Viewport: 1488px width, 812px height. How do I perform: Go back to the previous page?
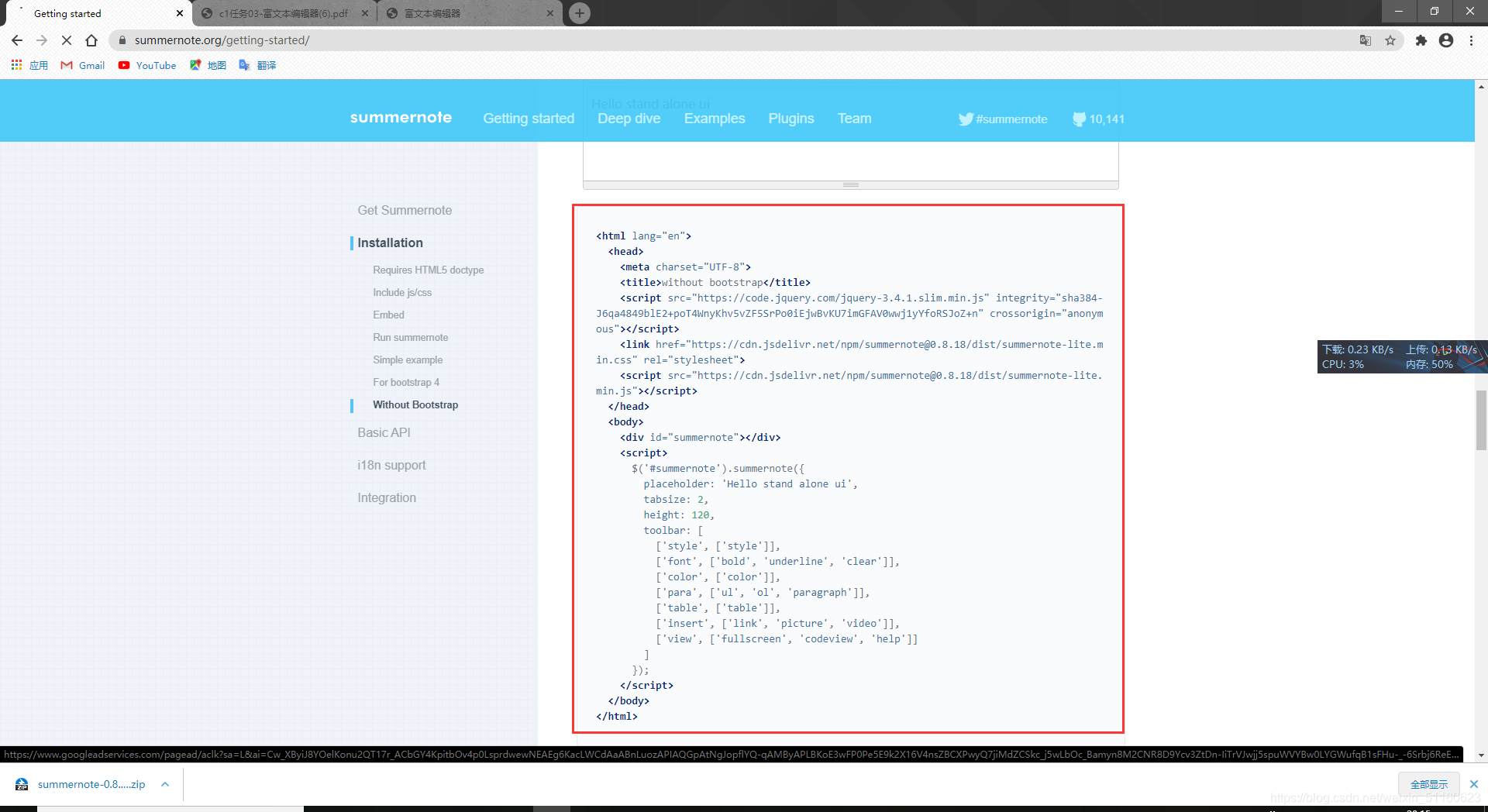[17, 40]
